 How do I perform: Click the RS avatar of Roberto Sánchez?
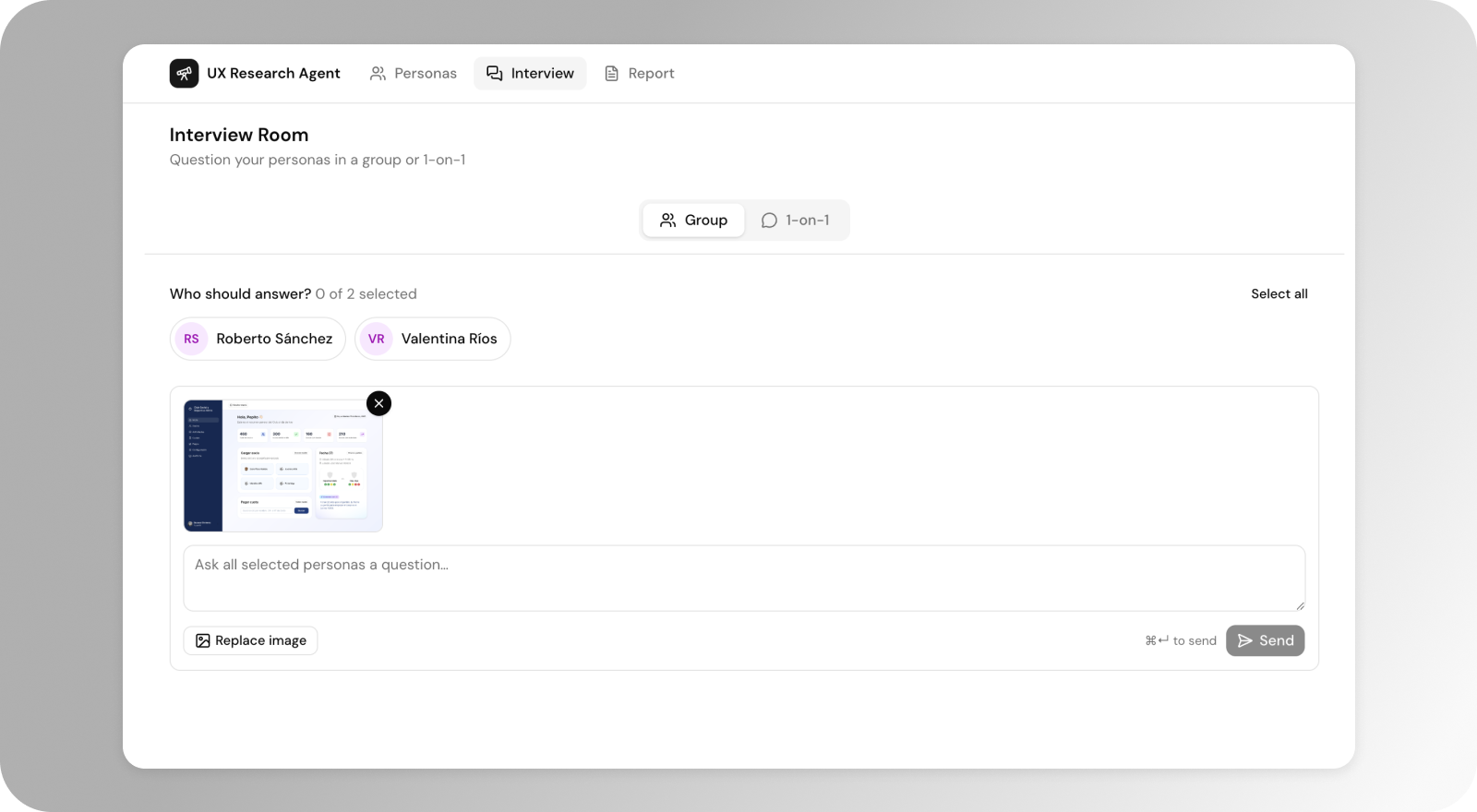pyautogui.click(x=191, y=339)
